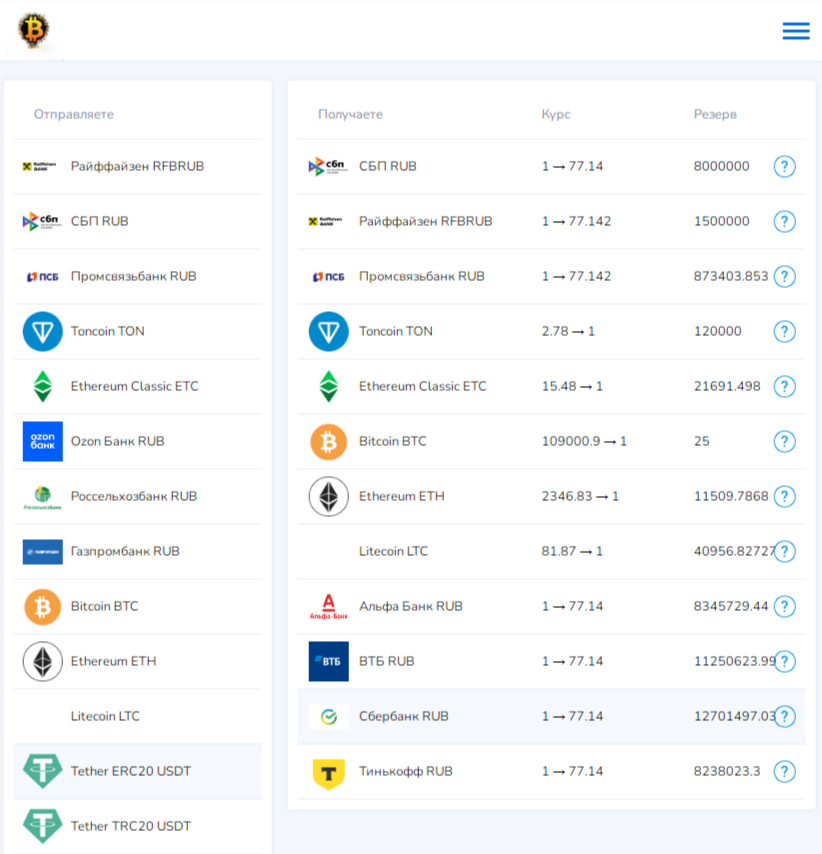Open help icon in Сбербанк RUB row
This screenshot has width=822, height=854.
pos(784,716)
